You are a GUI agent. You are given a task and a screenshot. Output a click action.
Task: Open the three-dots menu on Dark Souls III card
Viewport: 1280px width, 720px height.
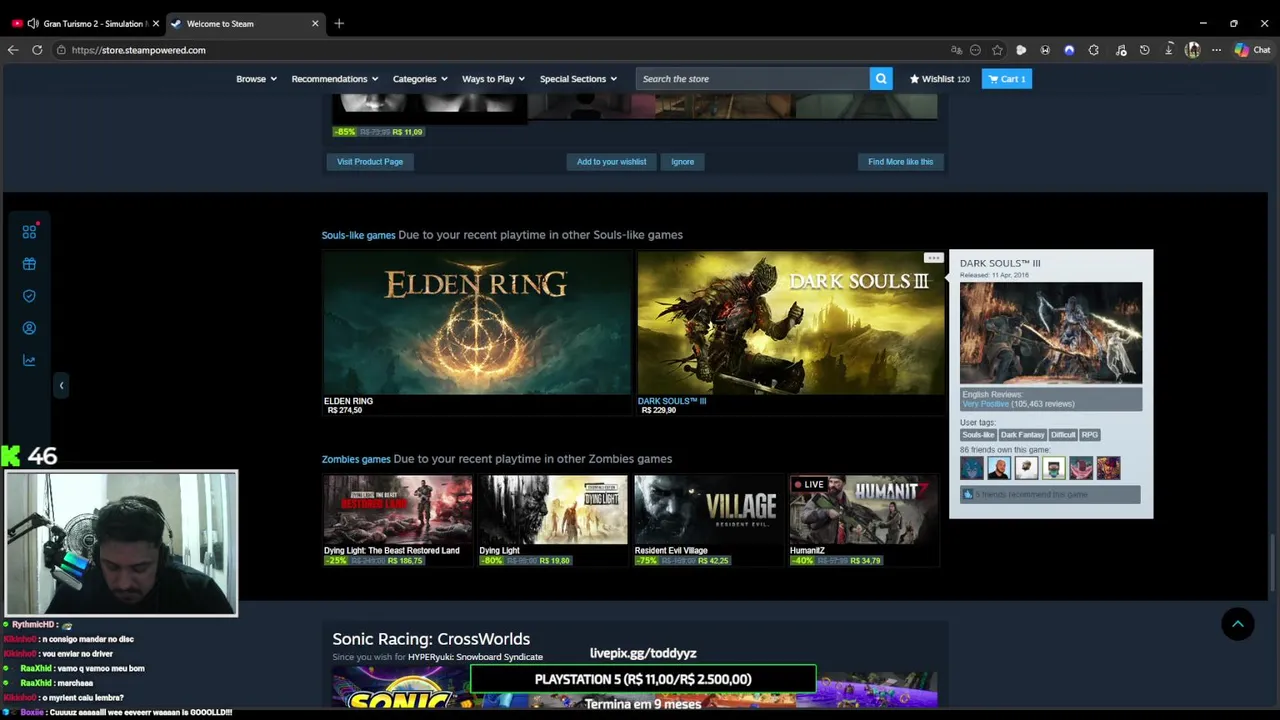(x=933, y=258)
